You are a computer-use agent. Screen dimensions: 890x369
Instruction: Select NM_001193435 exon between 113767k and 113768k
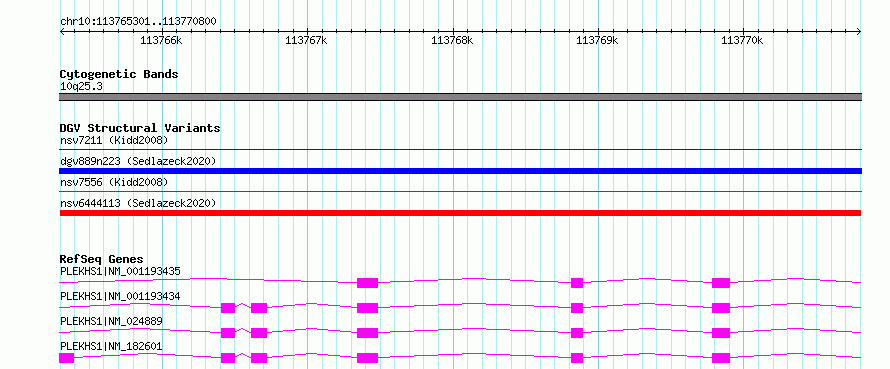[x=367, y=283]
